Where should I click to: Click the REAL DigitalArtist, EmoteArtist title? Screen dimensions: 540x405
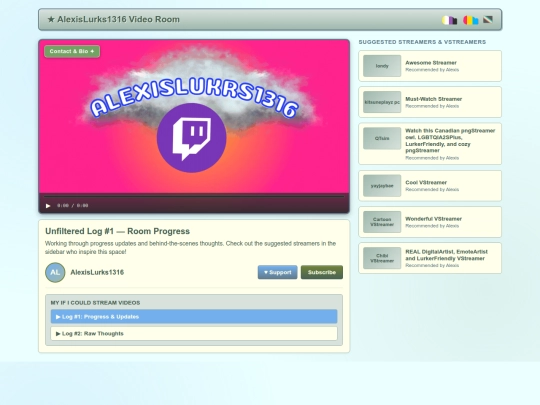[446, 255]
